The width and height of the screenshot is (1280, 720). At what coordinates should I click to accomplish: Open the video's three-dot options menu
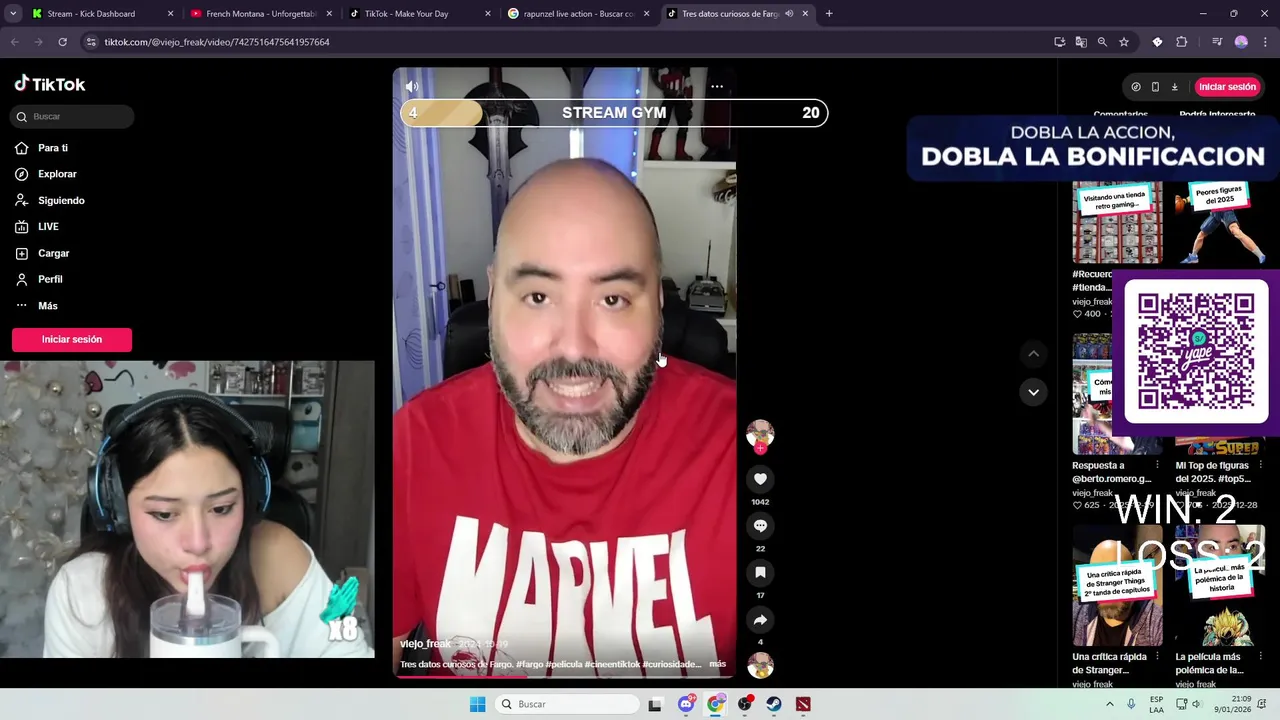pos(717,87)
